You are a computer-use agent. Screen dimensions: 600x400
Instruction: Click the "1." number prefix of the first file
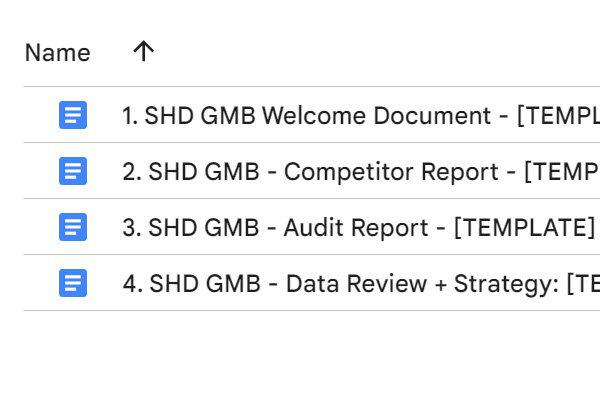(x=130, y=116)
